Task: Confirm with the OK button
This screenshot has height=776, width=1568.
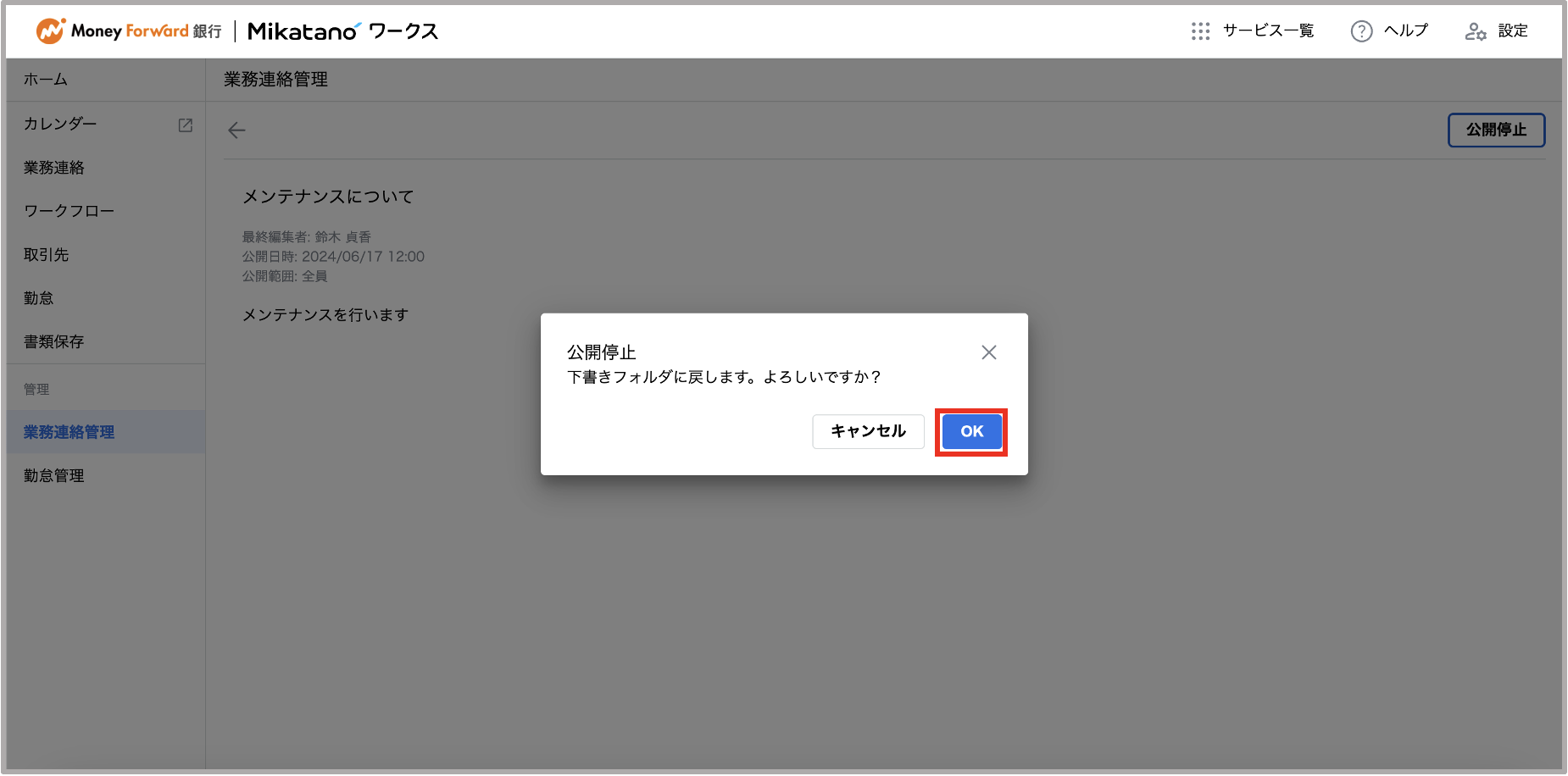Action: pyautogui.click(x=971, y=431)
